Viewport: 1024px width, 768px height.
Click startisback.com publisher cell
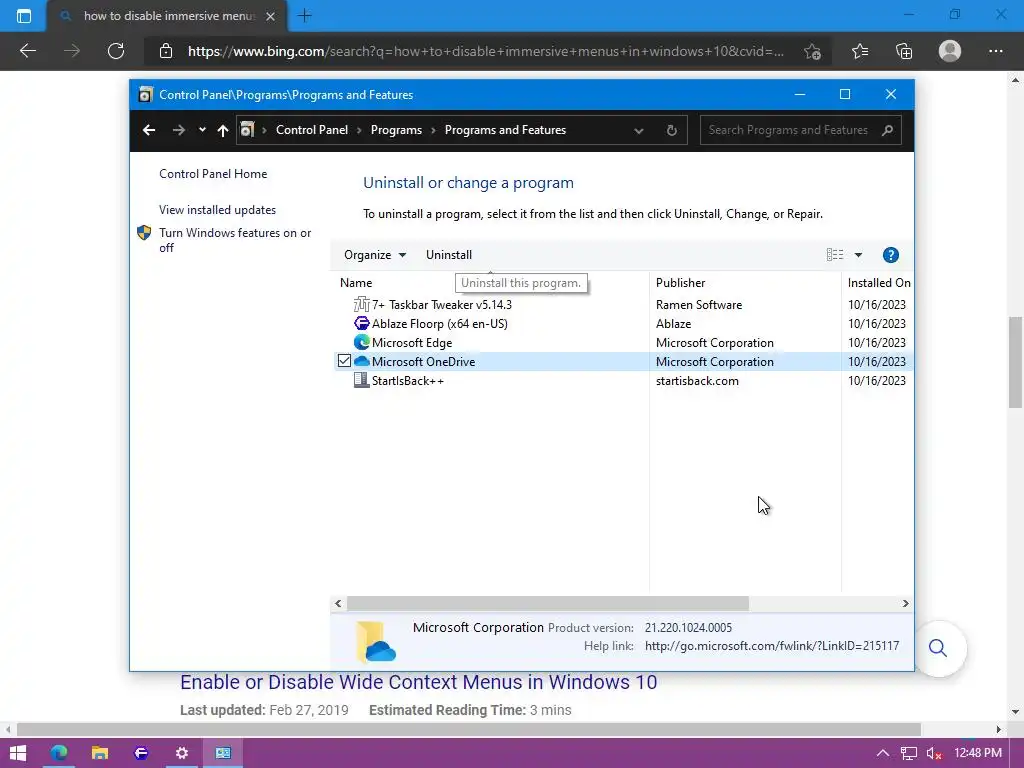[697, 381]
